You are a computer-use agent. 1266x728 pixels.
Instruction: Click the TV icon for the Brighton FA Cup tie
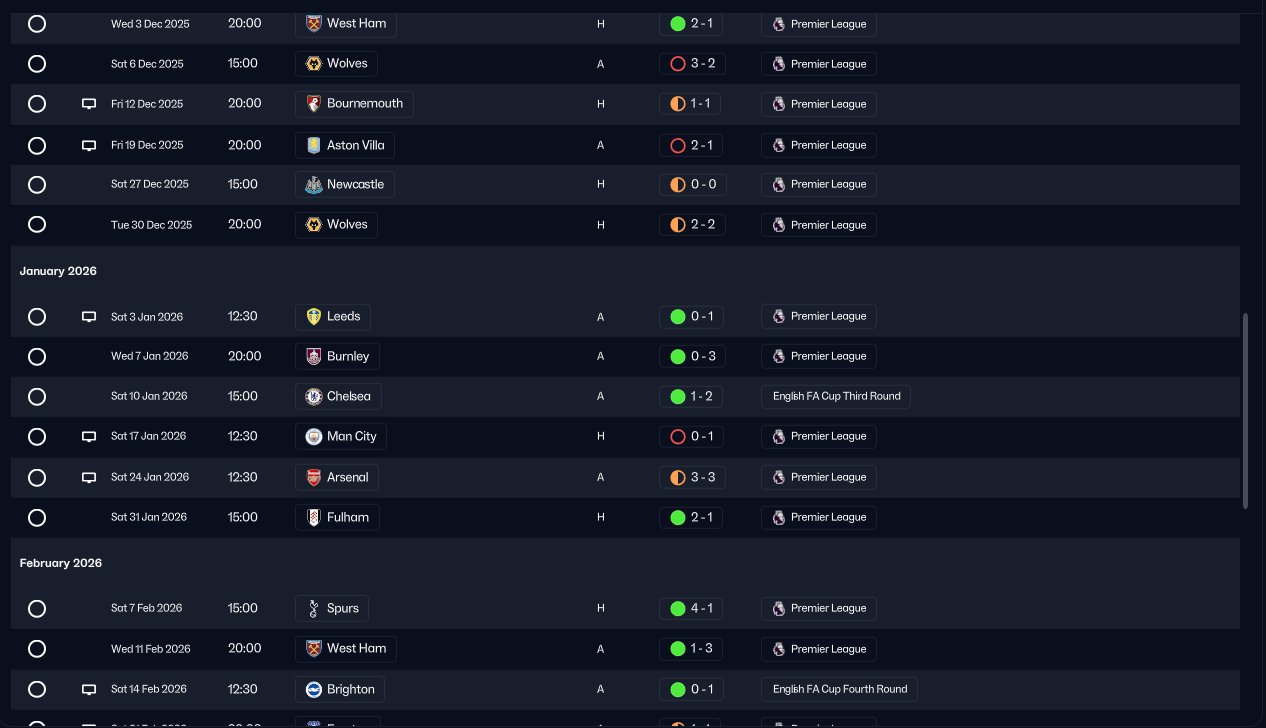tap(88, 690)
